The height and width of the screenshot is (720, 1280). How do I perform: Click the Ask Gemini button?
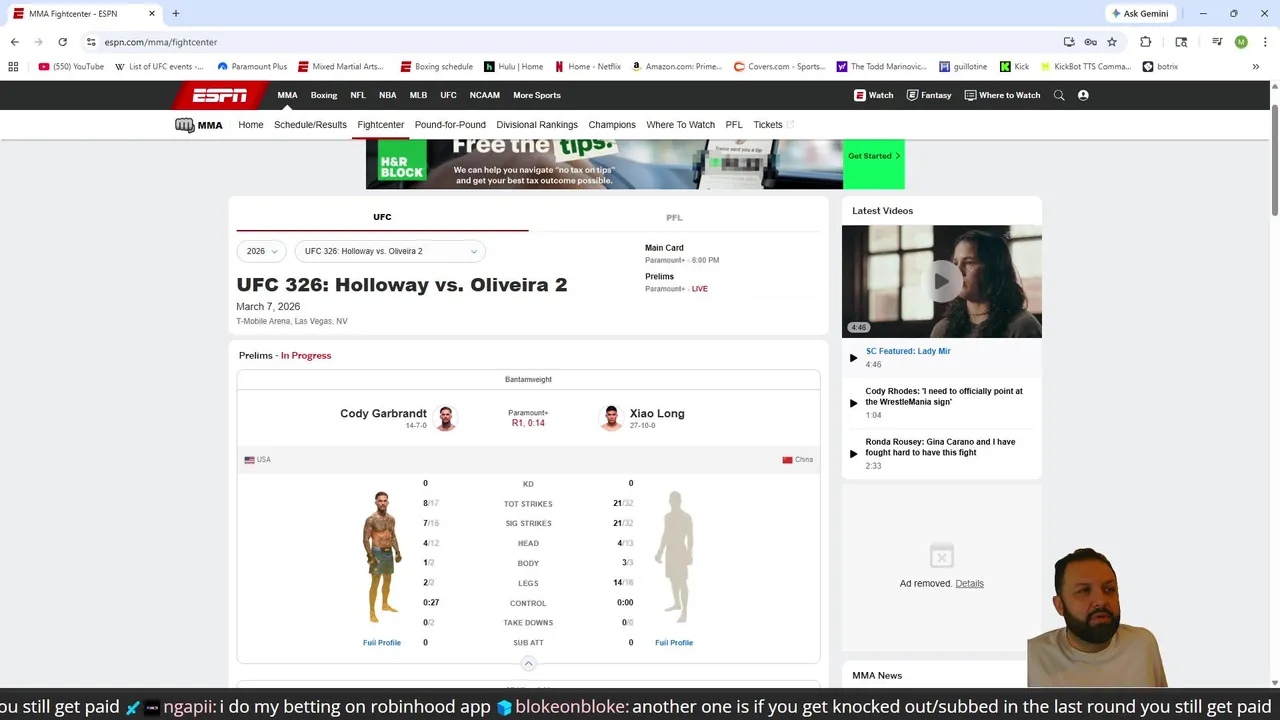click(x=1139, y=14)
